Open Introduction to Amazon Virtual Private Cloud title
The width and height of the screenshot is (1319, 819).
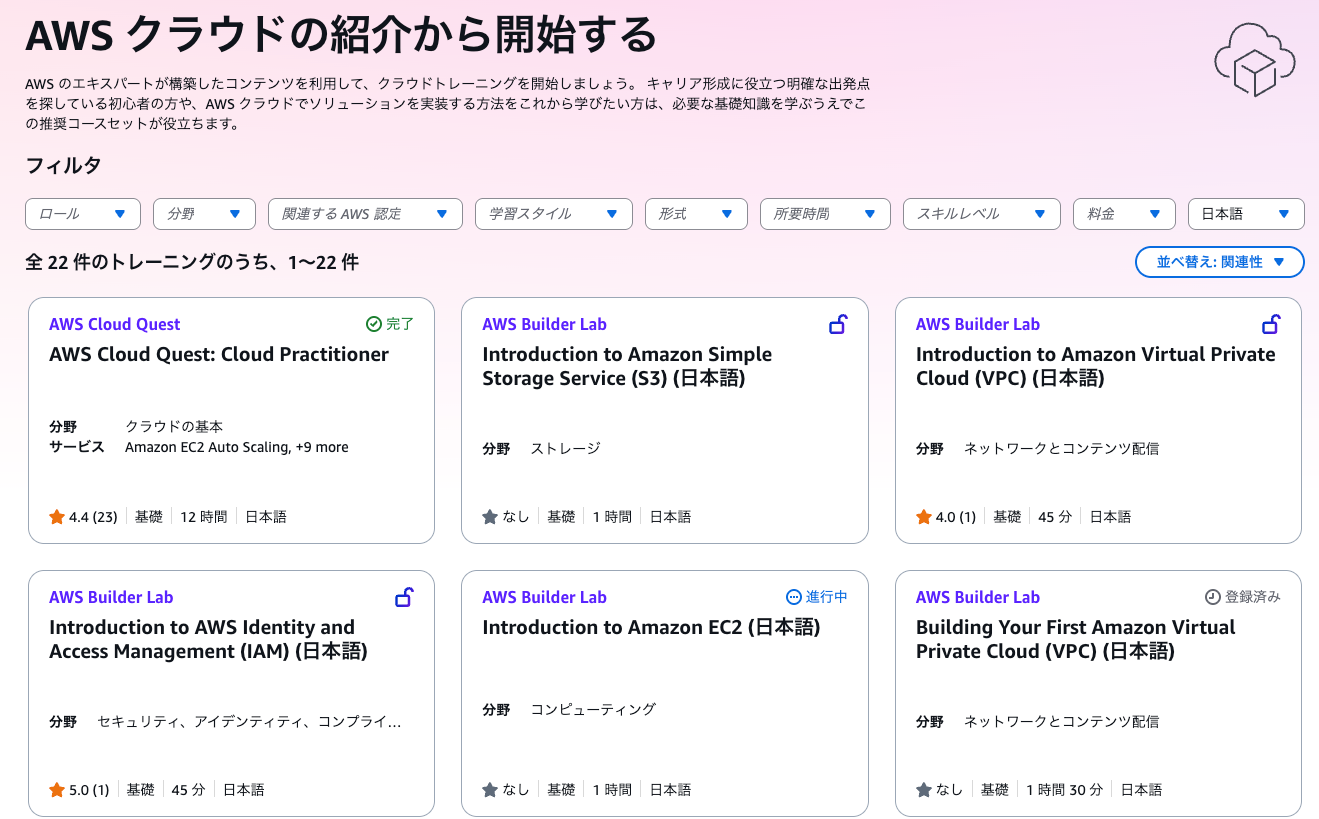click(1096, 366)
